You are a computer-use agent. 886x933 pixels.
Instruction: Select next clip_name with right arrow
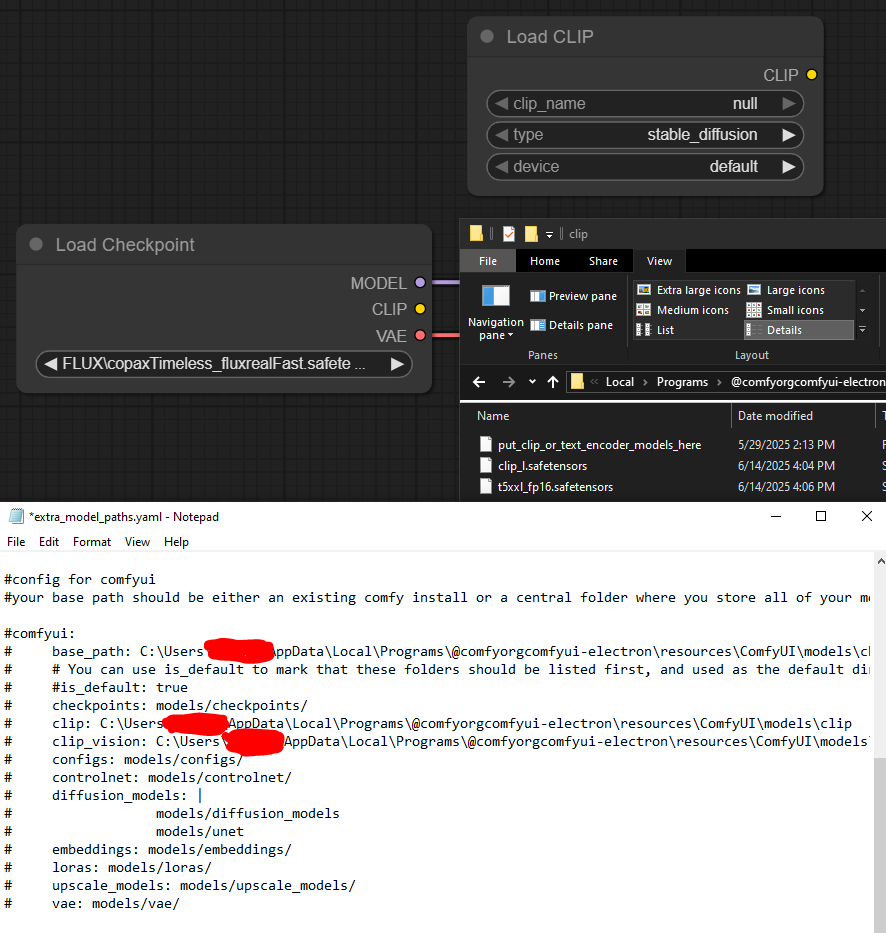(x=789, y=104)
